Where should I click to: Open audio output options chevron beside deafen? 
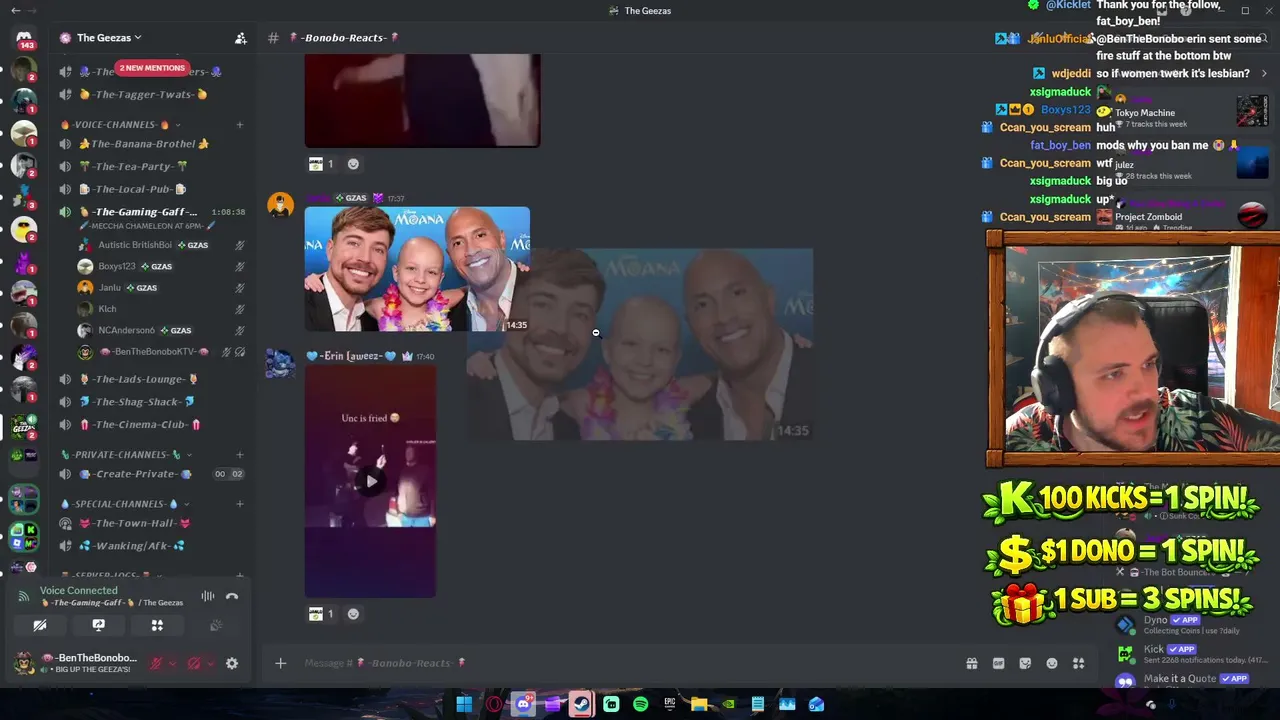point(210,663)
